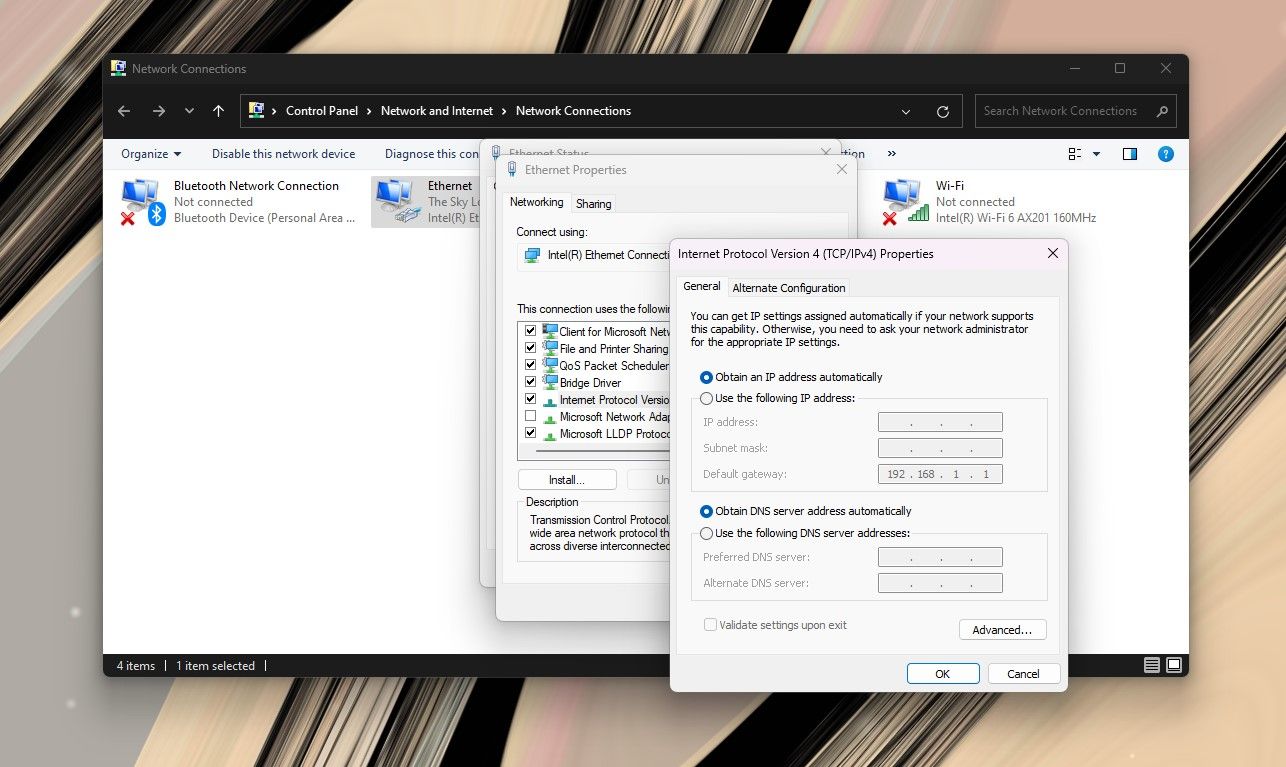1286x767 pixels.
Task: Open the address bar dropdown arrow
Action: point(905,111)
